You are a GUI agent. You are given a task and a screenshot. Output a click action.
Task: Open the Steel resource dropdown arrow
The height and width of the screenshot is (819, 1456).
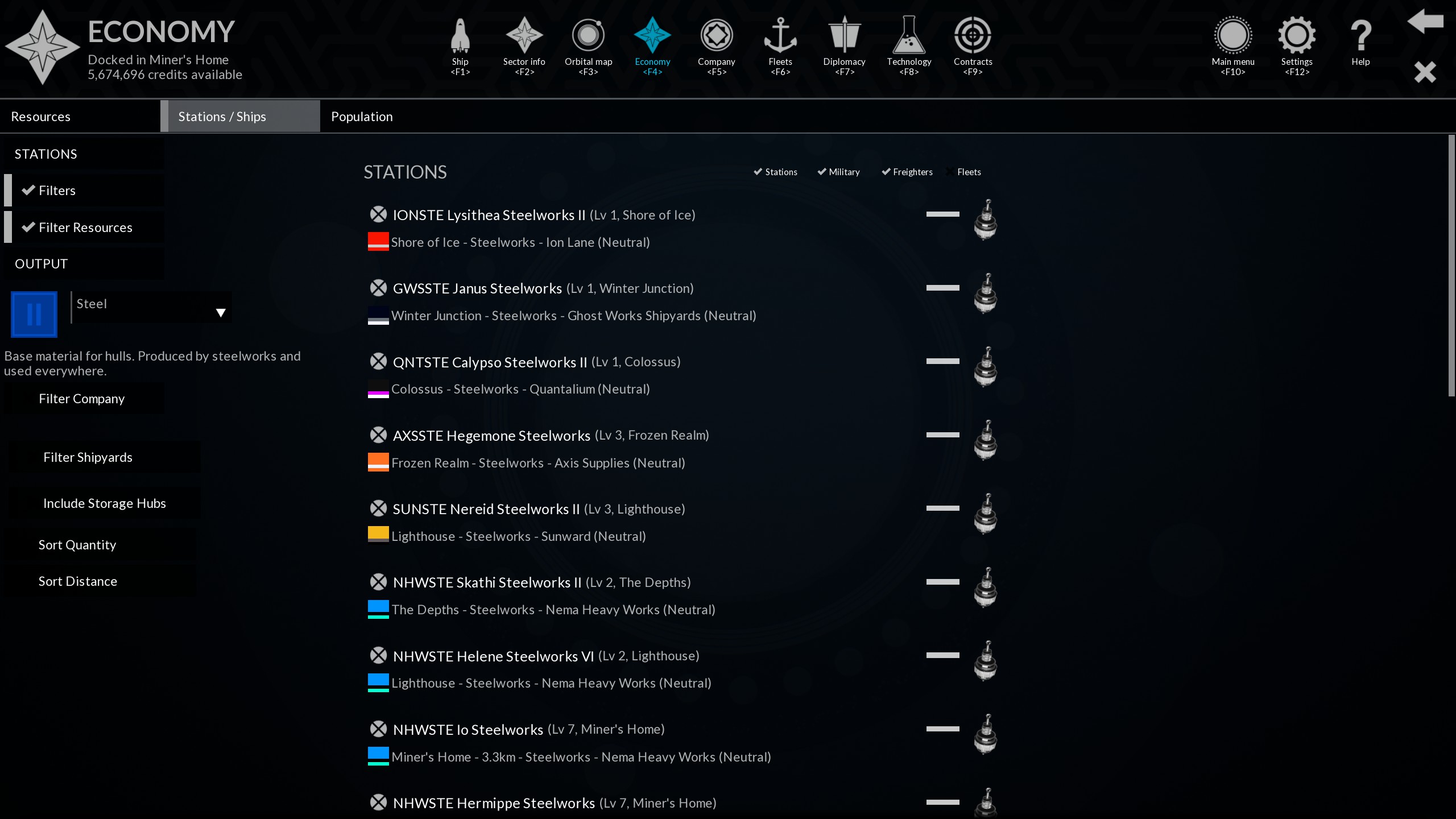[221, 312]
